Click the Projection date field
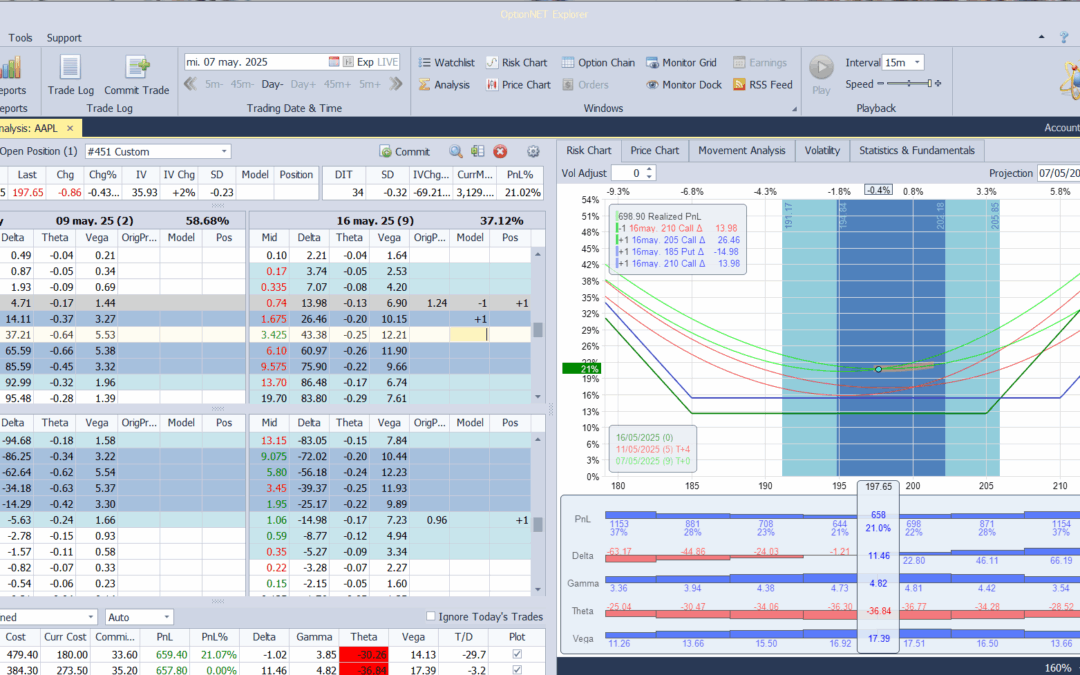The width and height of the screenshot is (1080, 675). click(1058, 174)
